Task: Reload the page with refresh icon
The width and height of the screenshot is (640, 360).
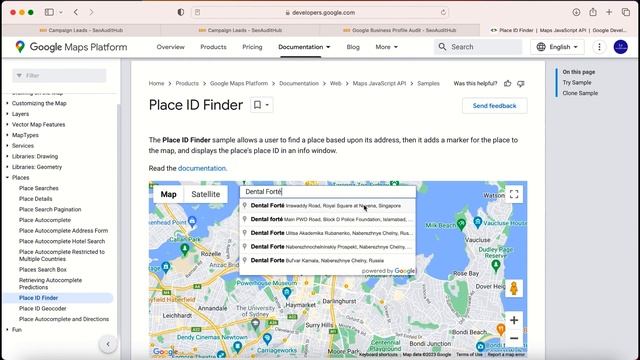Action: (443, 12)
